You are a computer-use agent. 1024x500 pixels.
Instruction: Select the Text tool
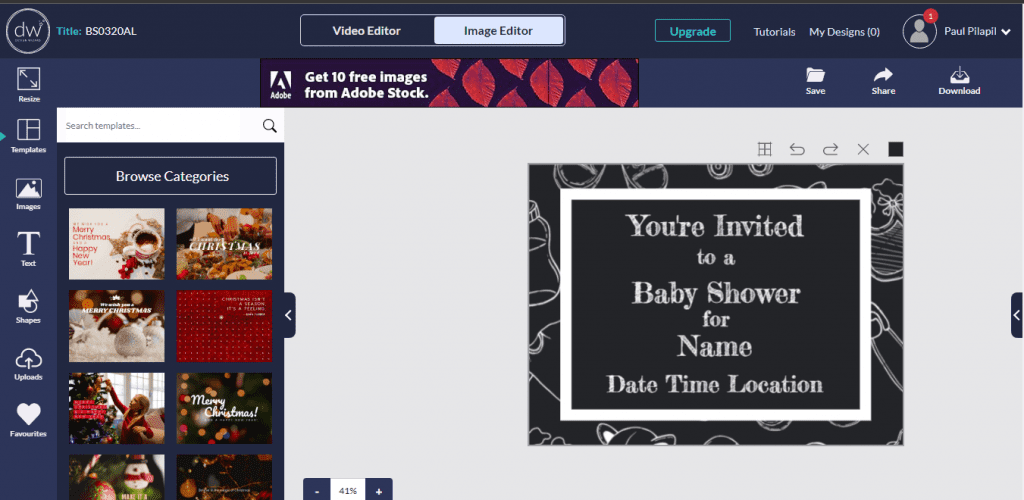point(28,246)
